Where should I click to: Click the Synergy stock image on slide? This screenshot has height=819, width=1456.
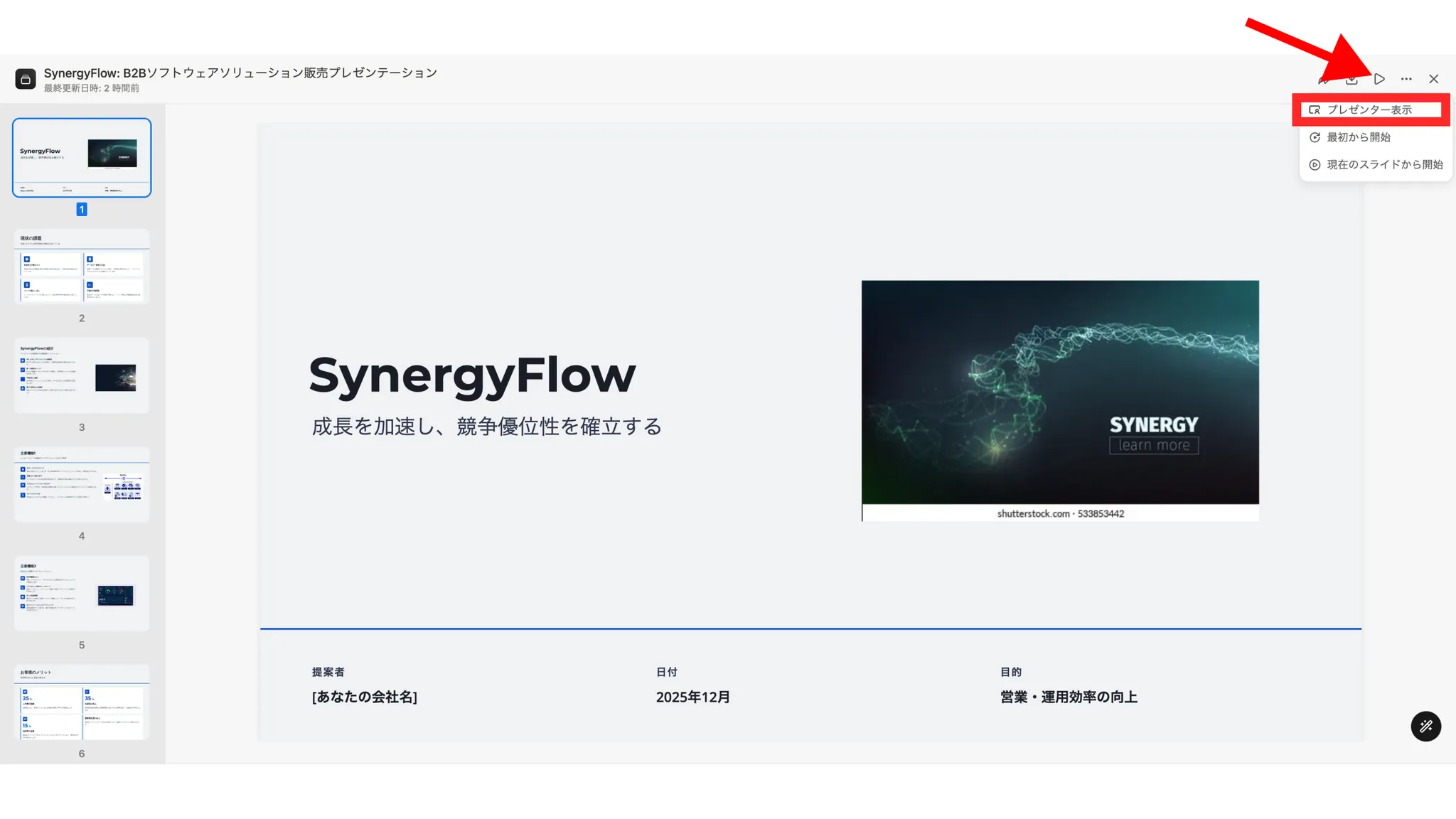click(x=1059, y=392)
